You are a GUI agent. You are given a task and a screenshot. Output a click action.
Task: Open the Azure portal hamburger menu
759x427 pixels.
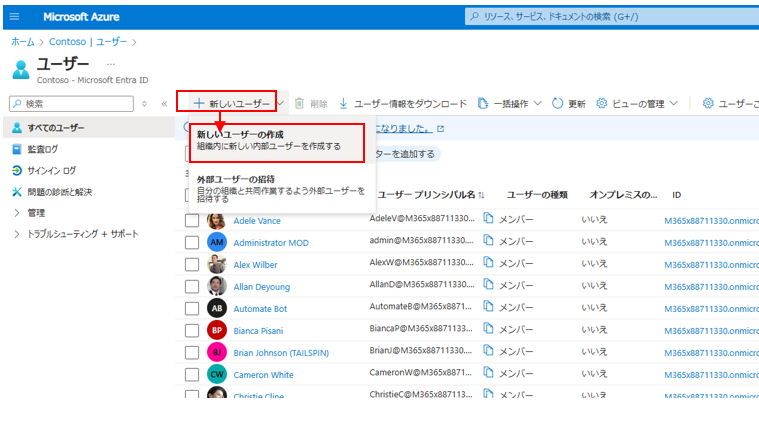[x=15, y=16]
